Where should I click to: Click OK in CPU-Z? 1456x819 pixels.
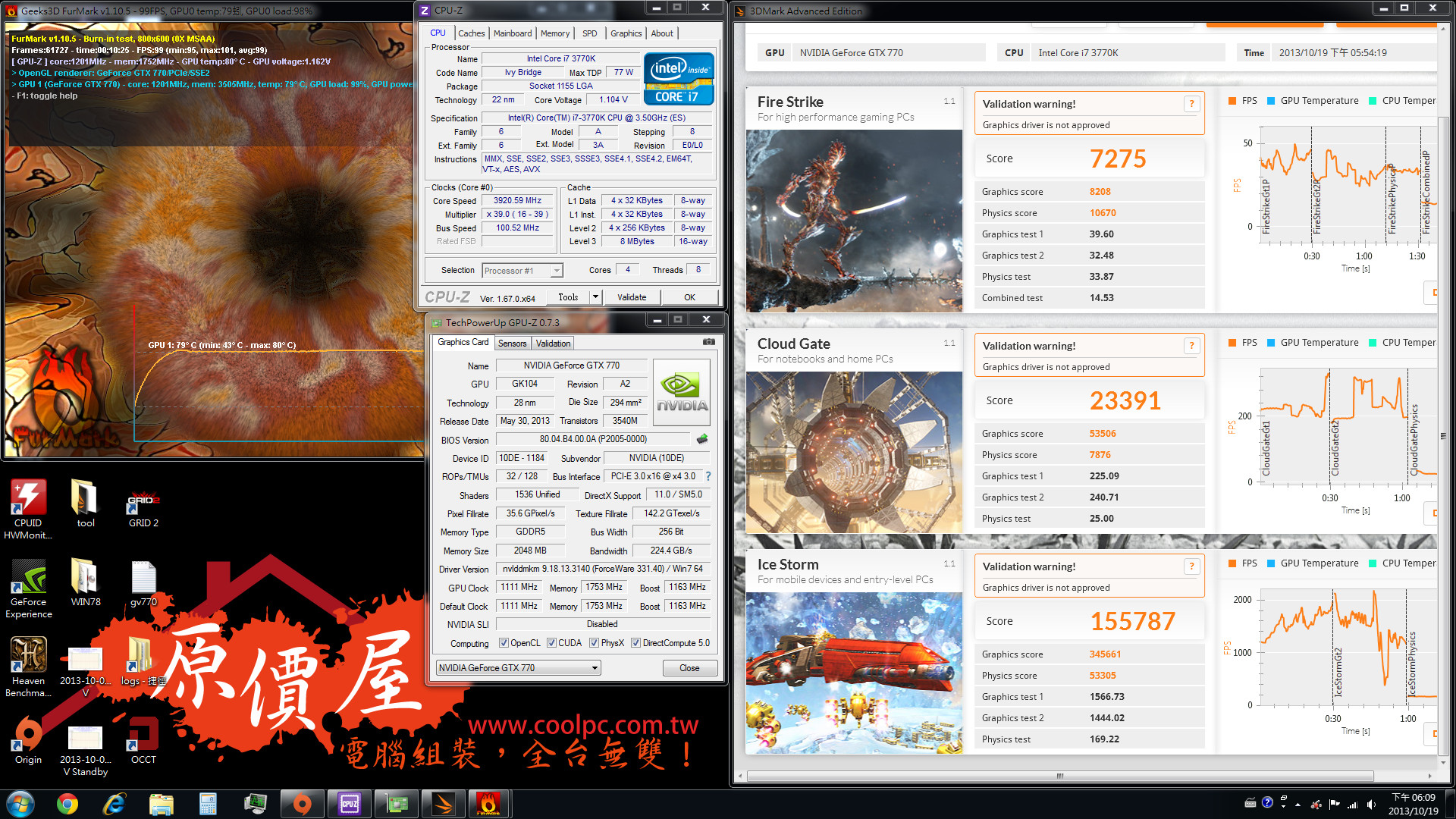click(x=689, y=297)
